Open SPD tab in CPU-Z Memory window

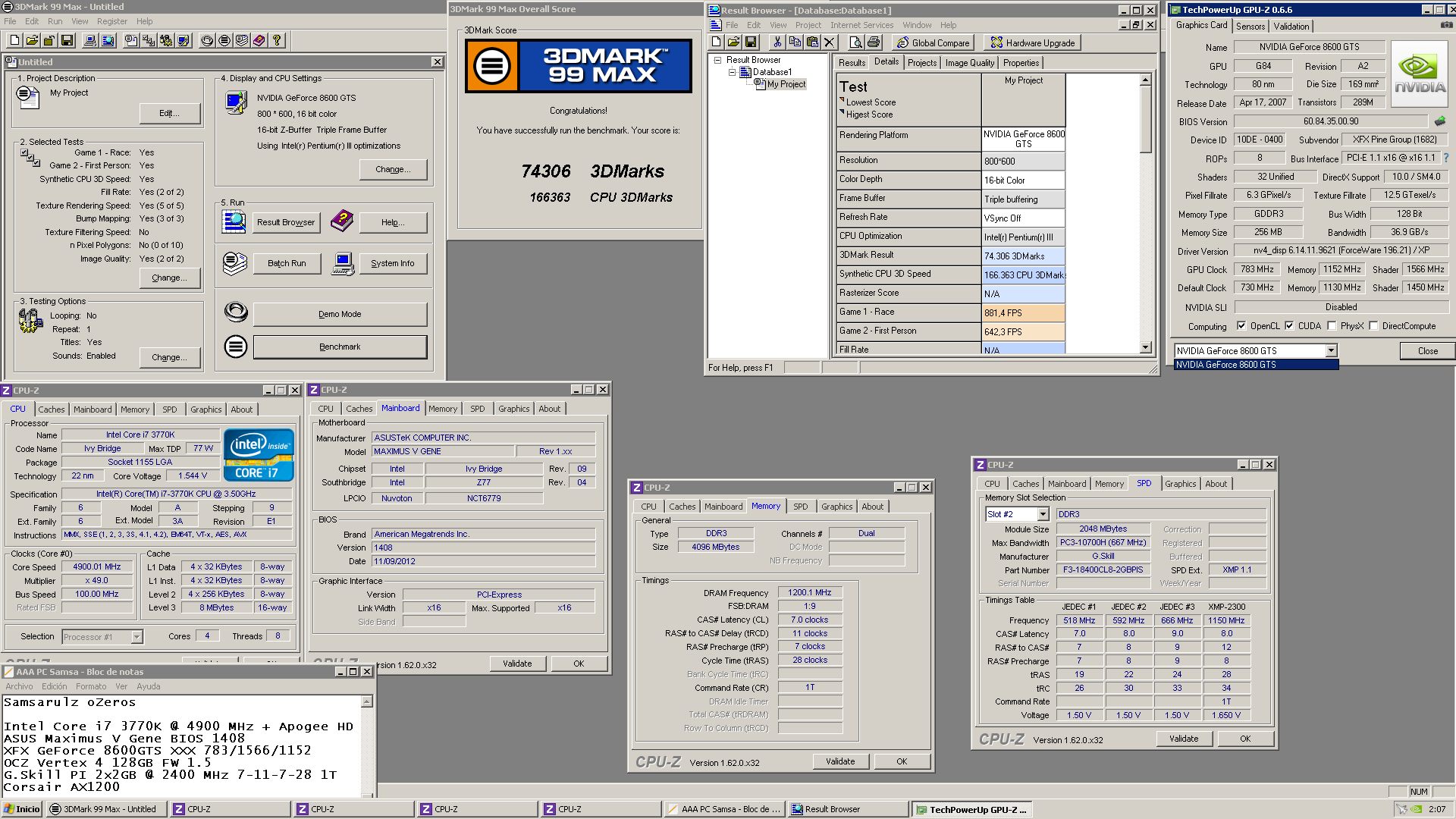(x=800, y=507)
